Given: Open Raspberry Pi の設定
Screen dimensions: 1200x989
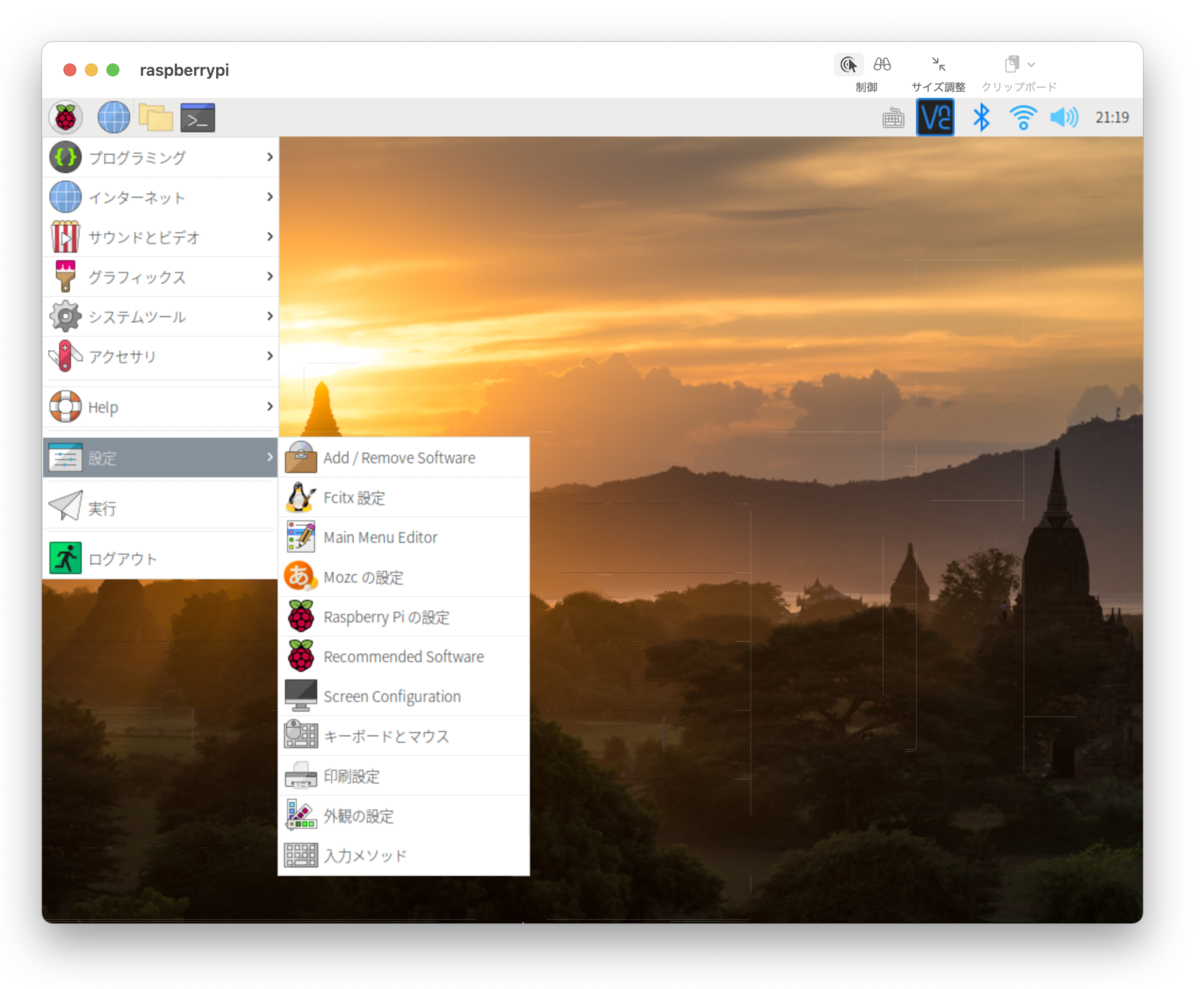Looking at the screenshot, I should 404,617.
